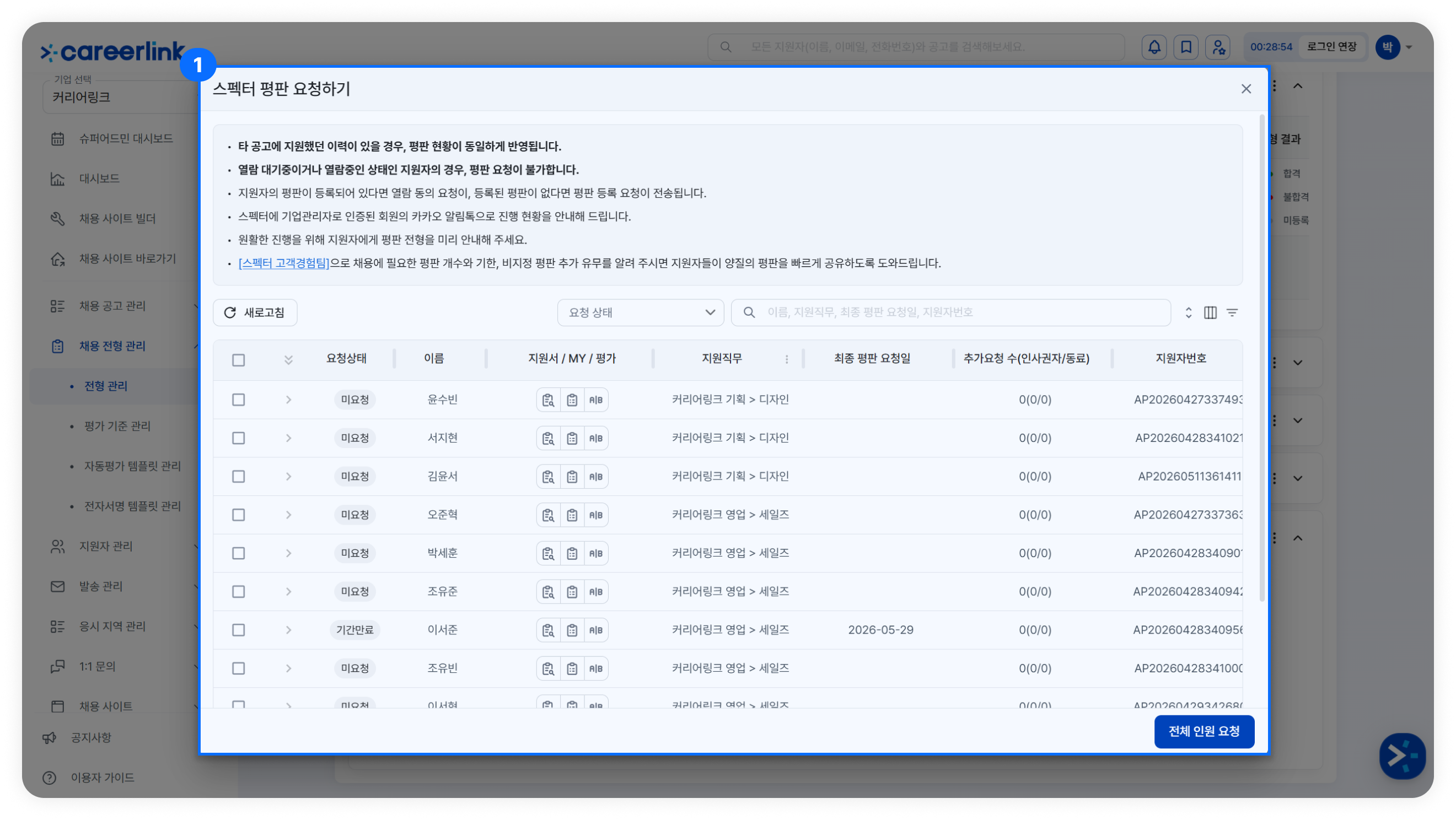Focus the applicant search field in modal

[x=950, y=312]
